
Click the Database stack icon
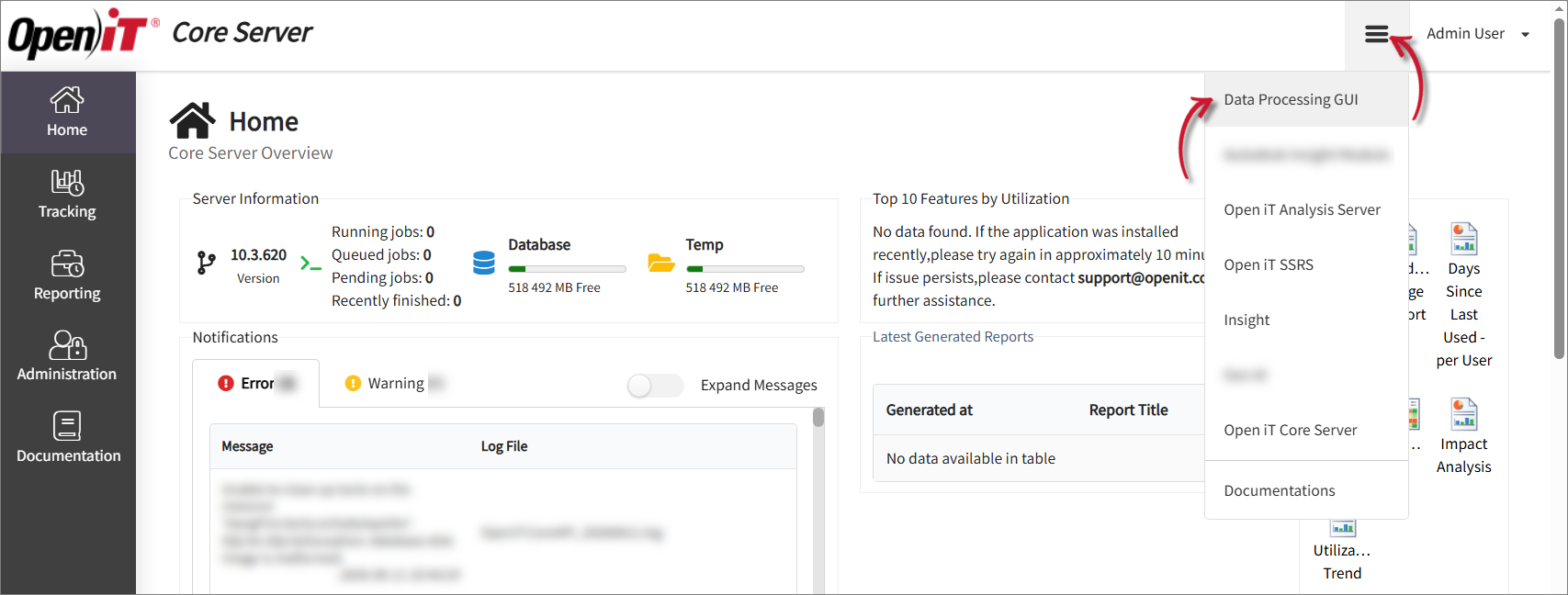point(484,263)
